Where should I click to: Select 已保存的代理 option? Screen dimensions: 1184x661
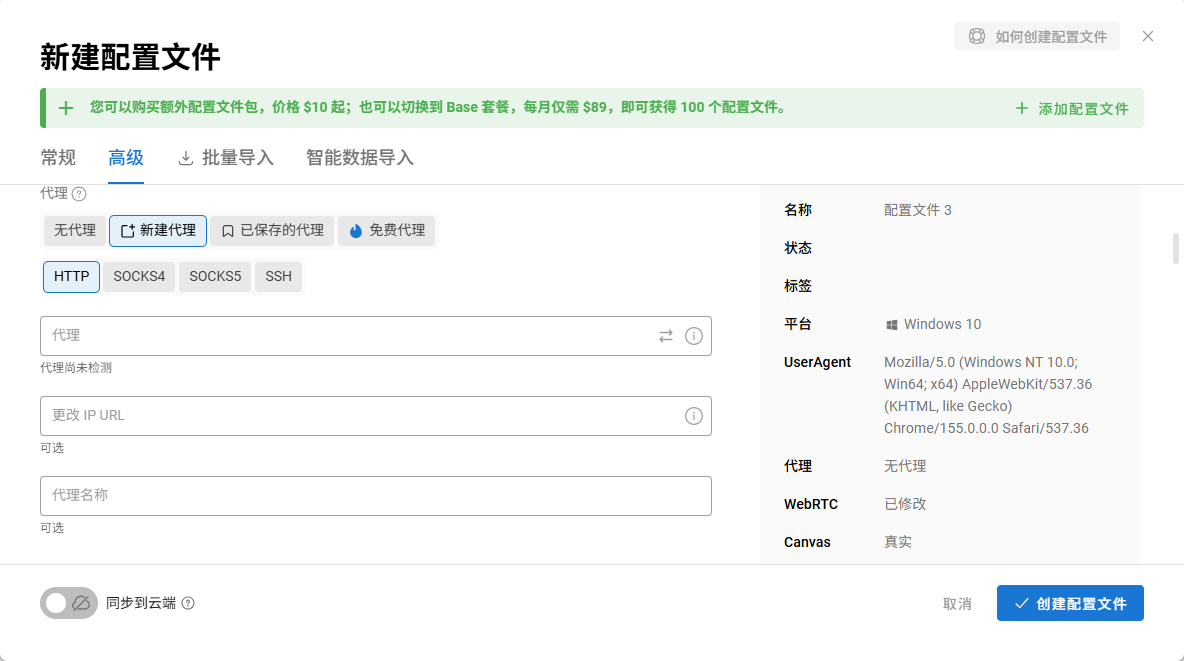pyautogui.click(x=272, y=230)
